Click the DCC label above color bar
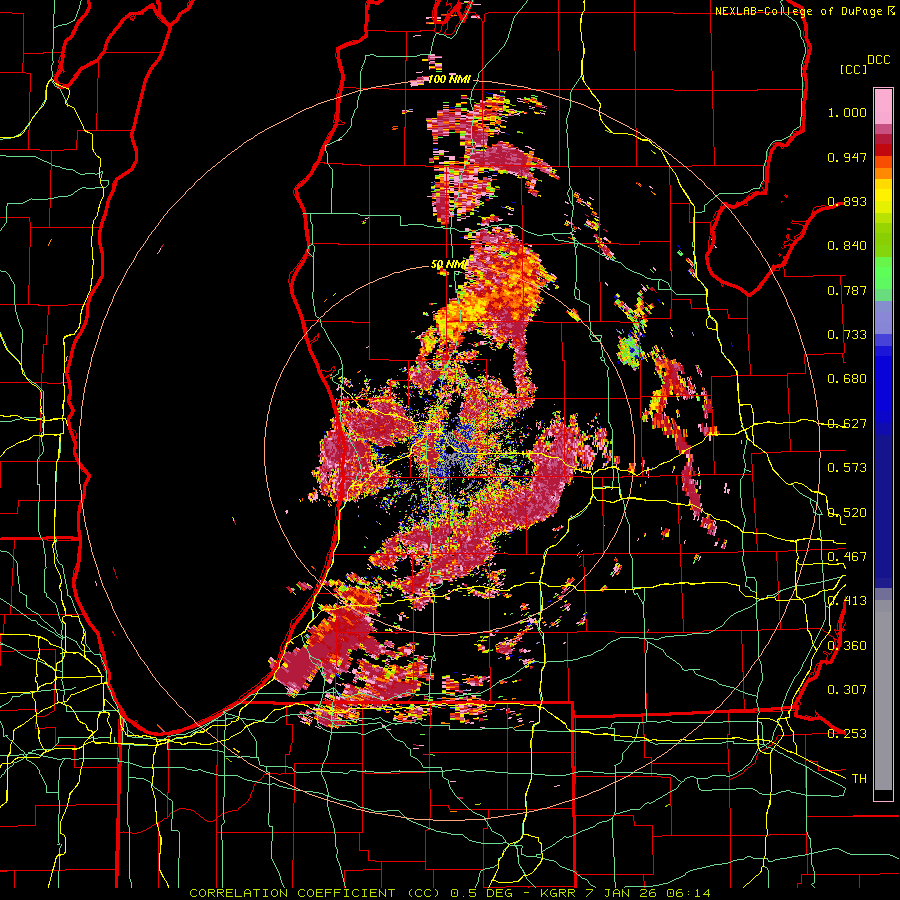Screen dimensions: 900x900 878,60
